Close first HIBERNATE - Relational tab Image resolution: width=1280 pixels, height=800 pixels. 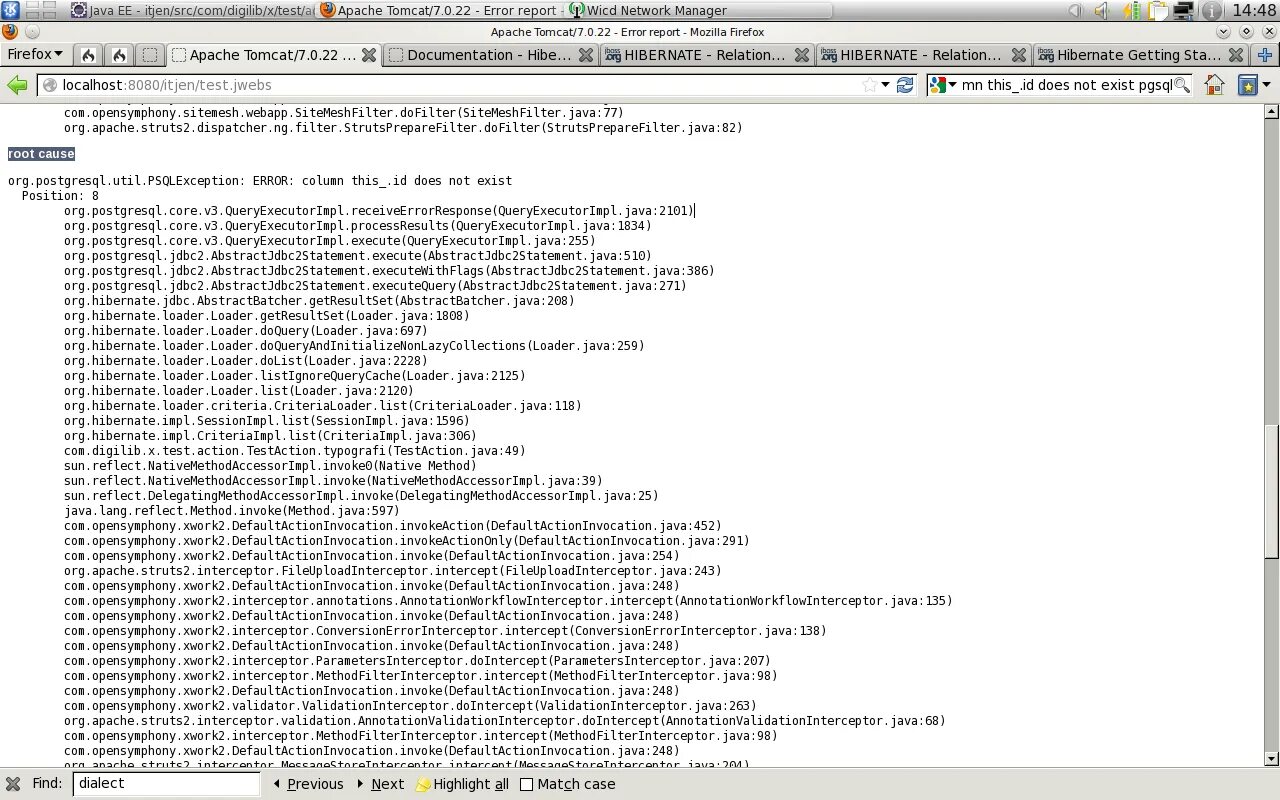(x=803, y=55)
